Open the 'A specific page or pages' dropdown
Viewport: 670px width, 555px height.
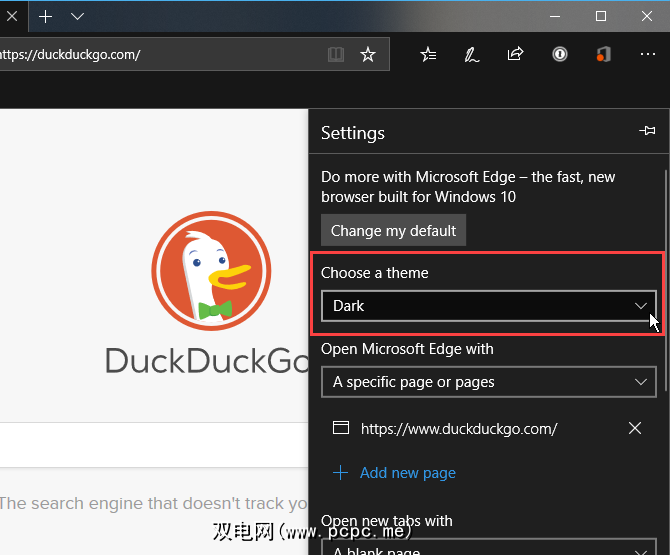point(488,382)
